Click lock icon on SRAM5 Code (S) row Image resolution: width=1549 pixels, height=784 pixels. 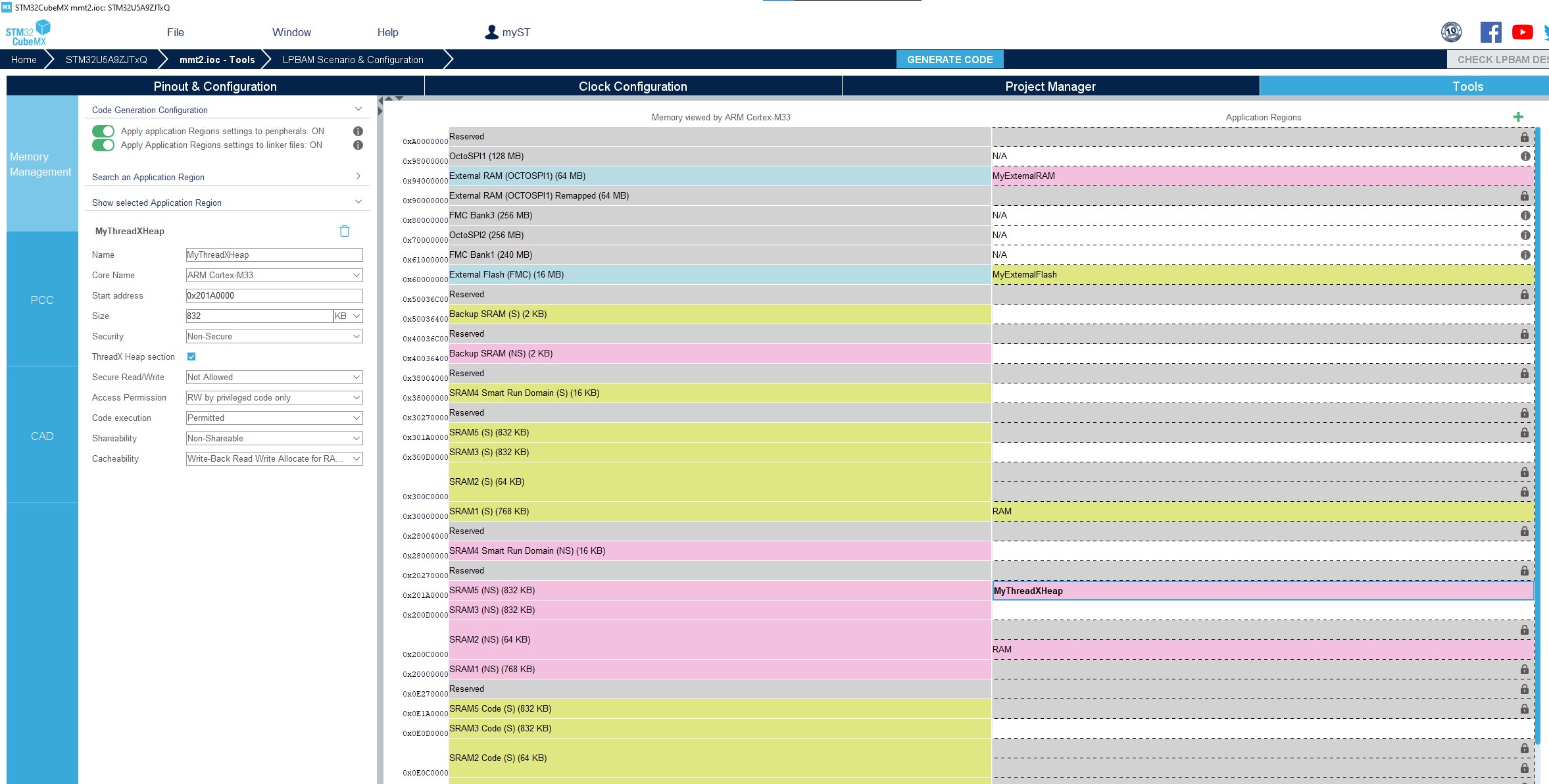(x=1525, y=708)
